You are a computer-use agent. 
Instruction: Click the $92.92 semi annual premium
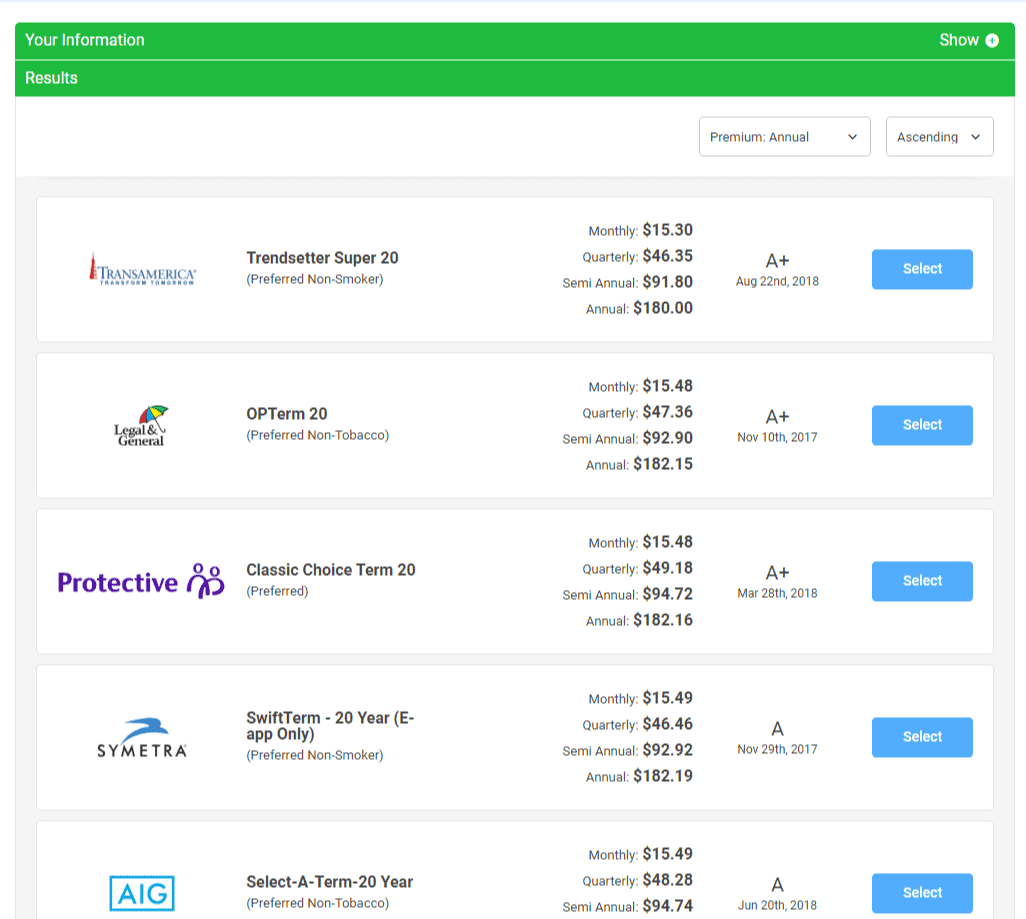coord(667,749)
